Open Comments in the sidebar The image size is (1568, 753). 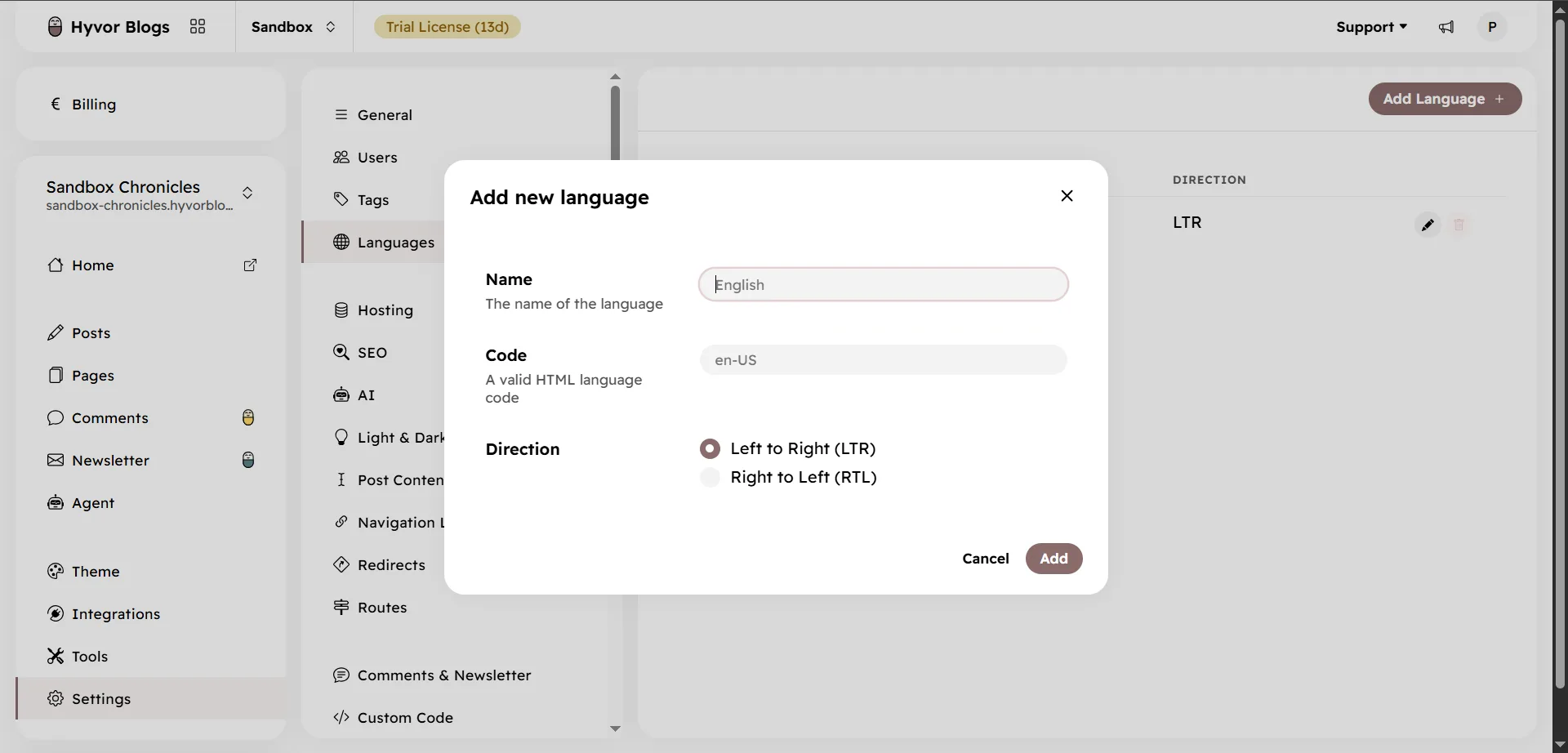tap(151, 418)
